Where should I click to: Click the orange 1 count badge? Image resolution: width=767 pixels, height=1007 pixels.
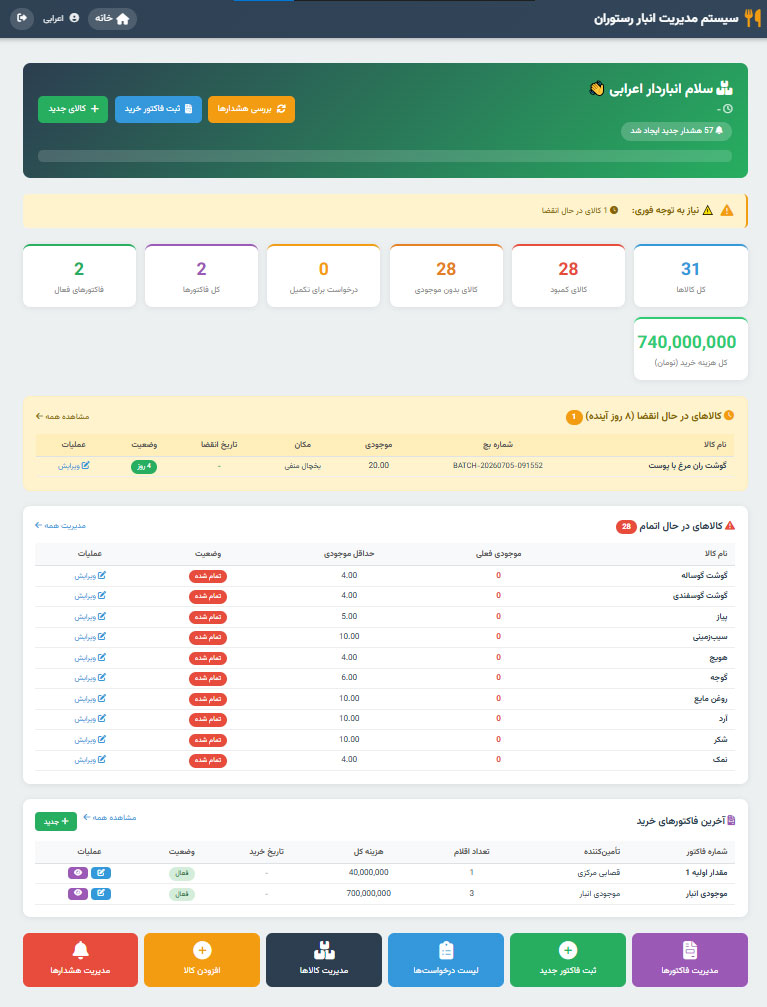point(574,417)
